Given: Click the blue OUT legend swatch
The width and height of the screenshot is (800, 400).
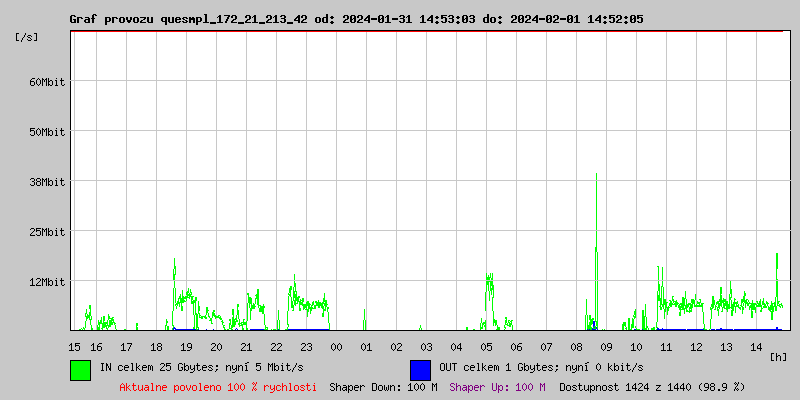Looking at the screenshot, I should [420, 369].
